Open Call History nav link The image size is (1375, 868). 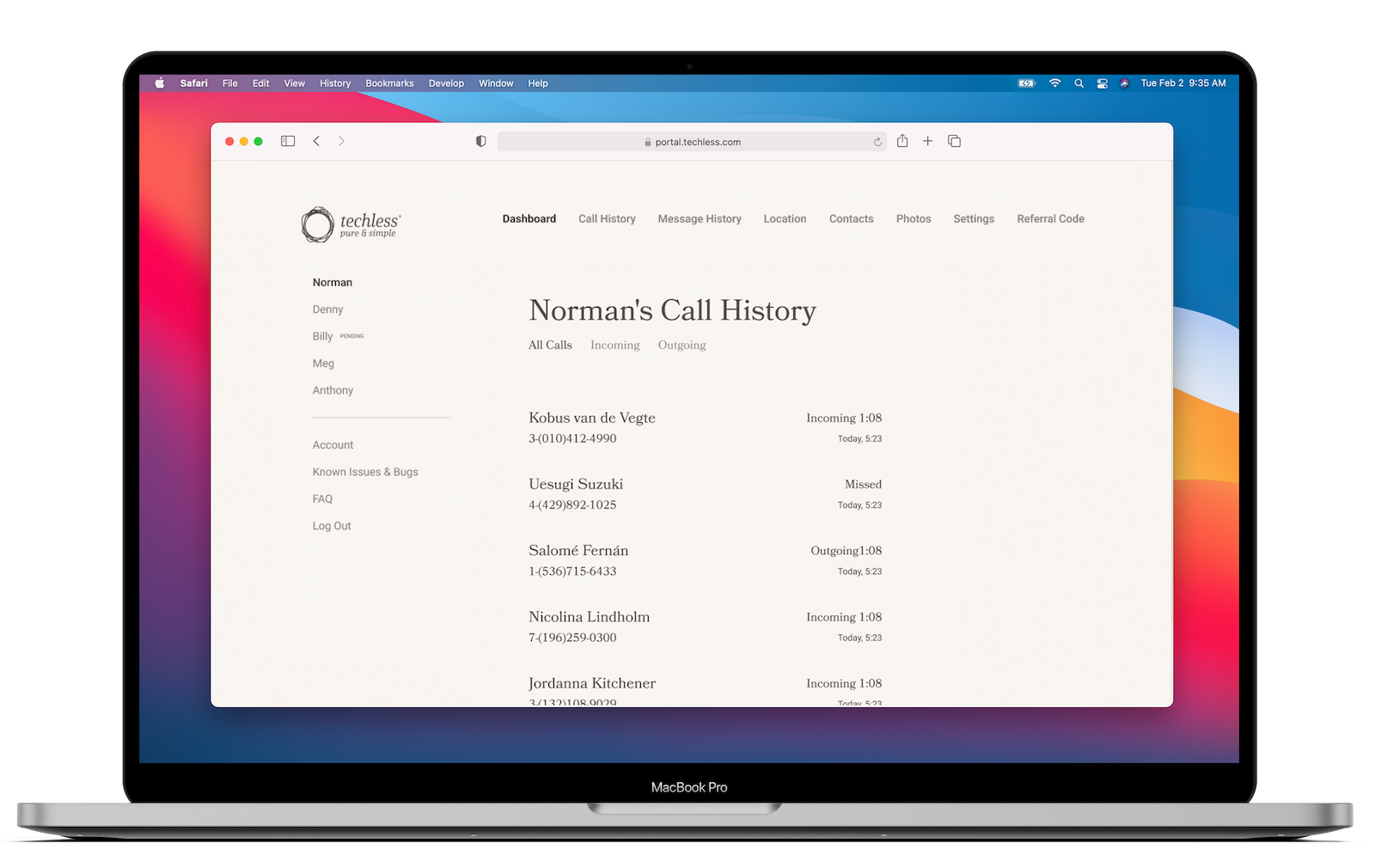[x=607, y=219]
